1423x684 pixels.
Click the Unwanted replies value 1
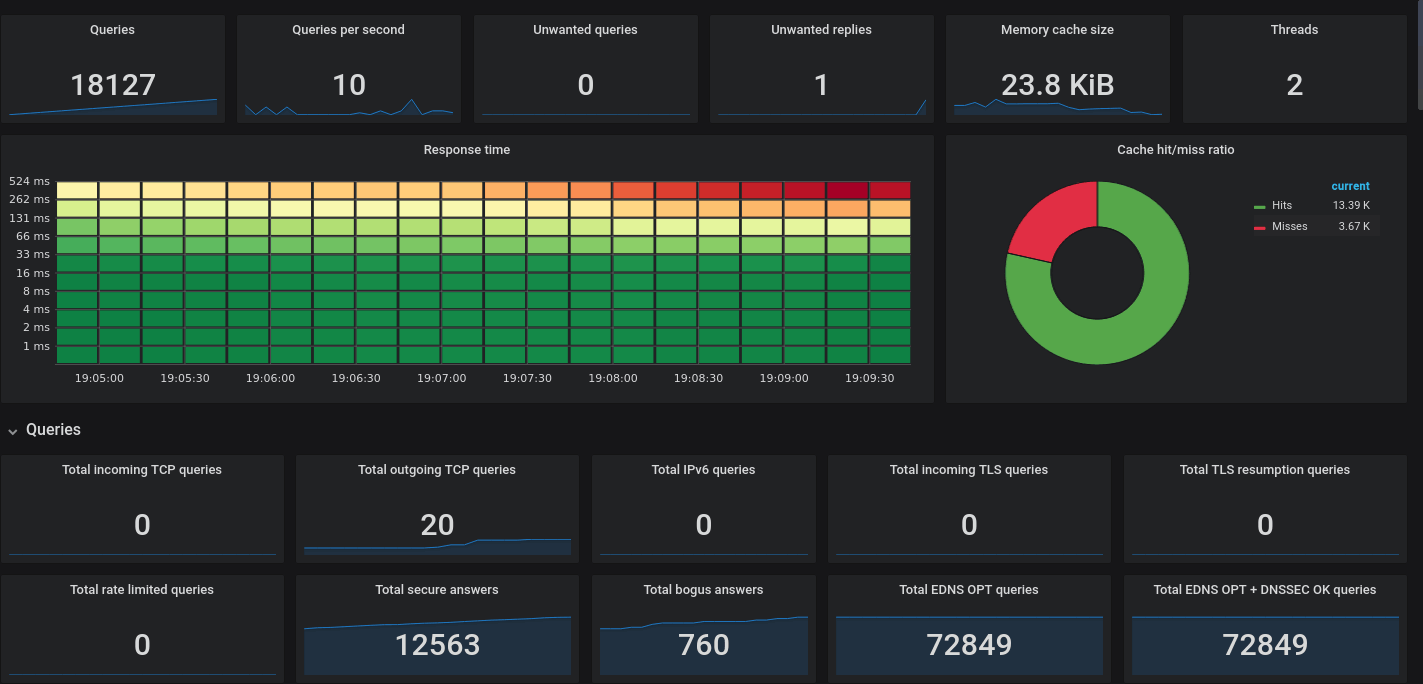tap(821, 85)
